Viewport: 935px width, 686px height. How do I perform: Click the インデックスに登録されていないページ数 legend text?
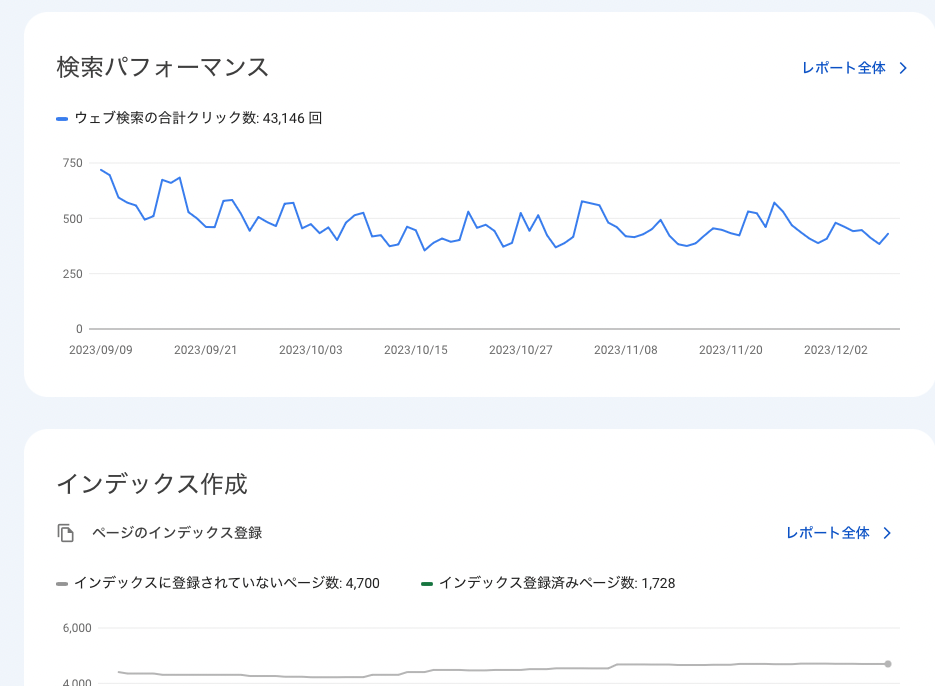tap(227, 583)
